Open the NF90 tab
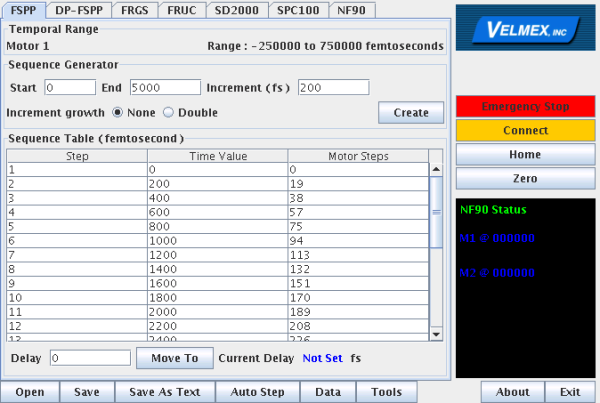The image size is (600, 403). click(351, 10)
